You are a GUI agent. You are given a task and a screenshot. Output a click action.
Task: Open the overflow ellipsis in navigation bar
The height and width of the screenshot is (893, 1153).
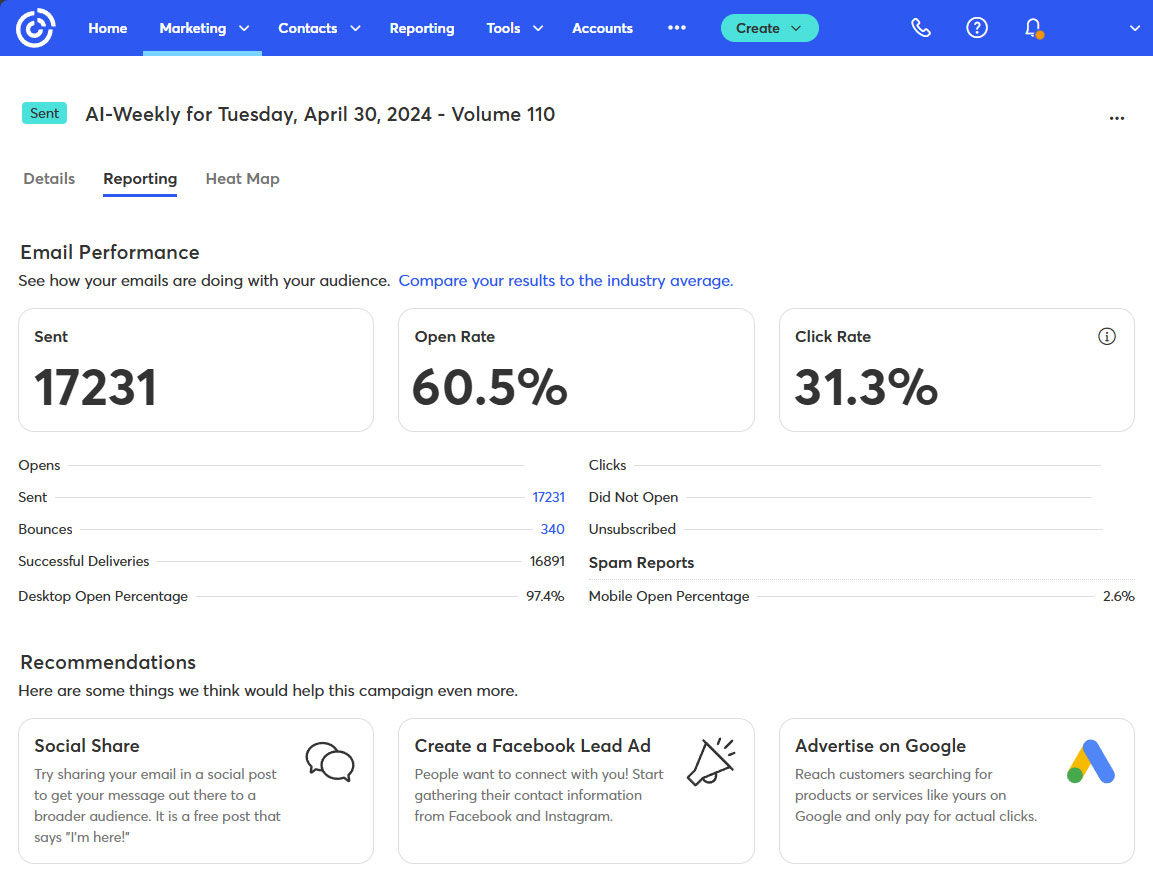pyautogui.click(x=677, y=28)
